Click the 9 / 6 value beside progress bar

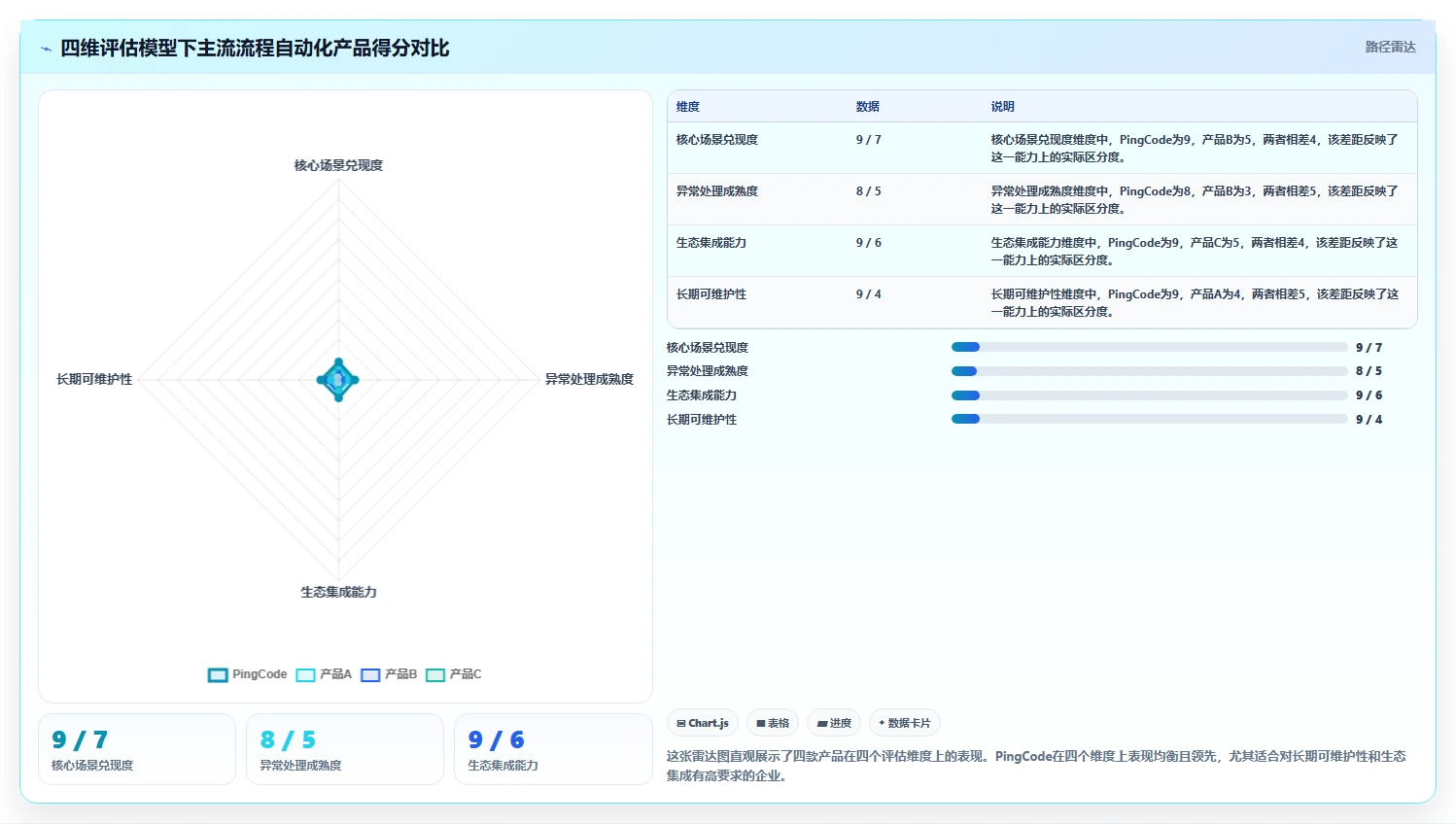point(1369,395)
